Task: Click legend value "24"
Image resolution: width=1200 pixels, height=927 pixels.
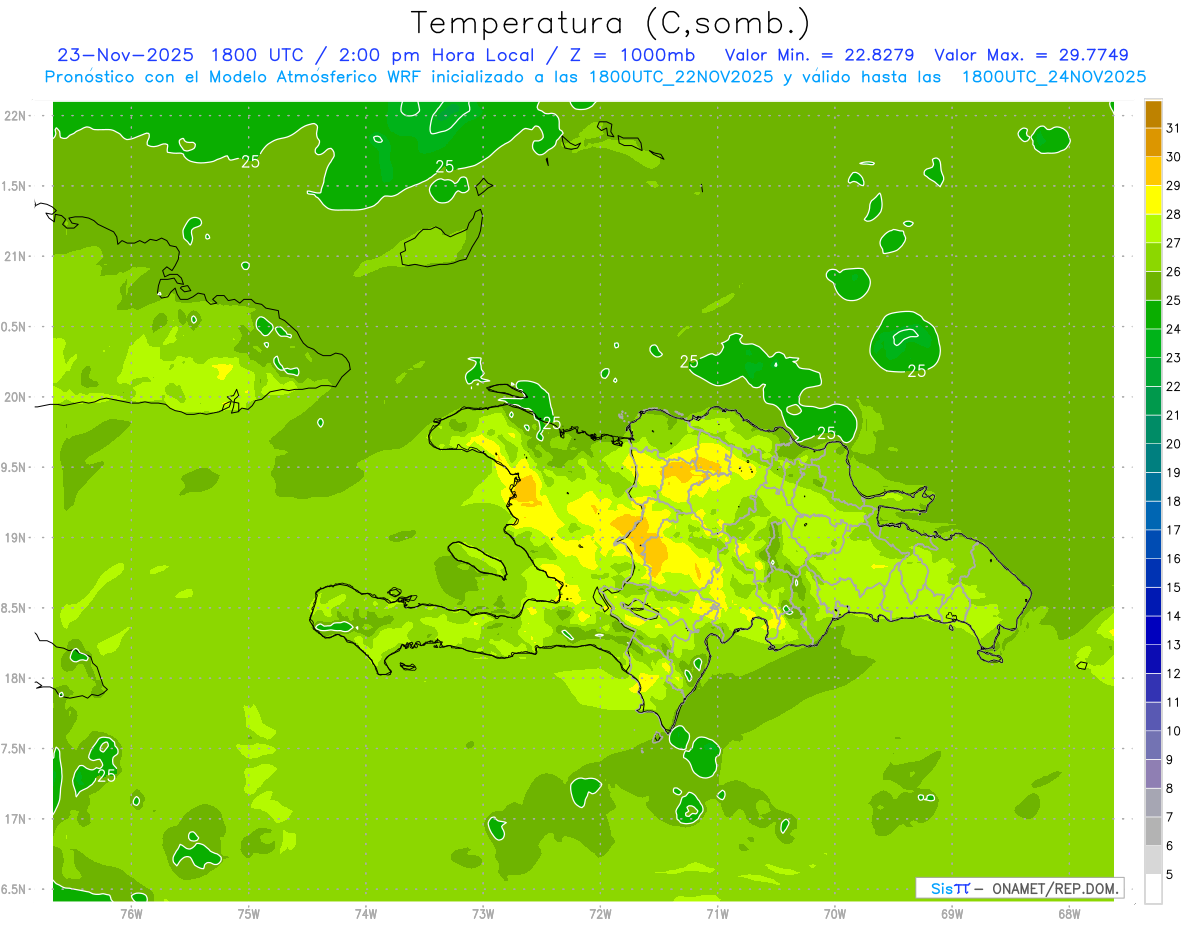Action: 1174,329
